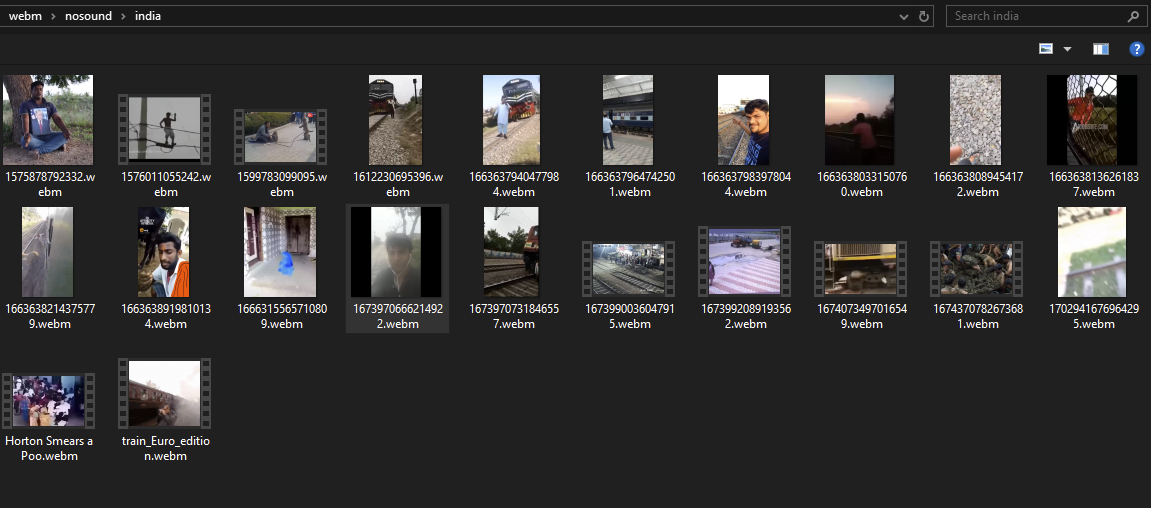Click file name 1663638033150760.webm

860,185
